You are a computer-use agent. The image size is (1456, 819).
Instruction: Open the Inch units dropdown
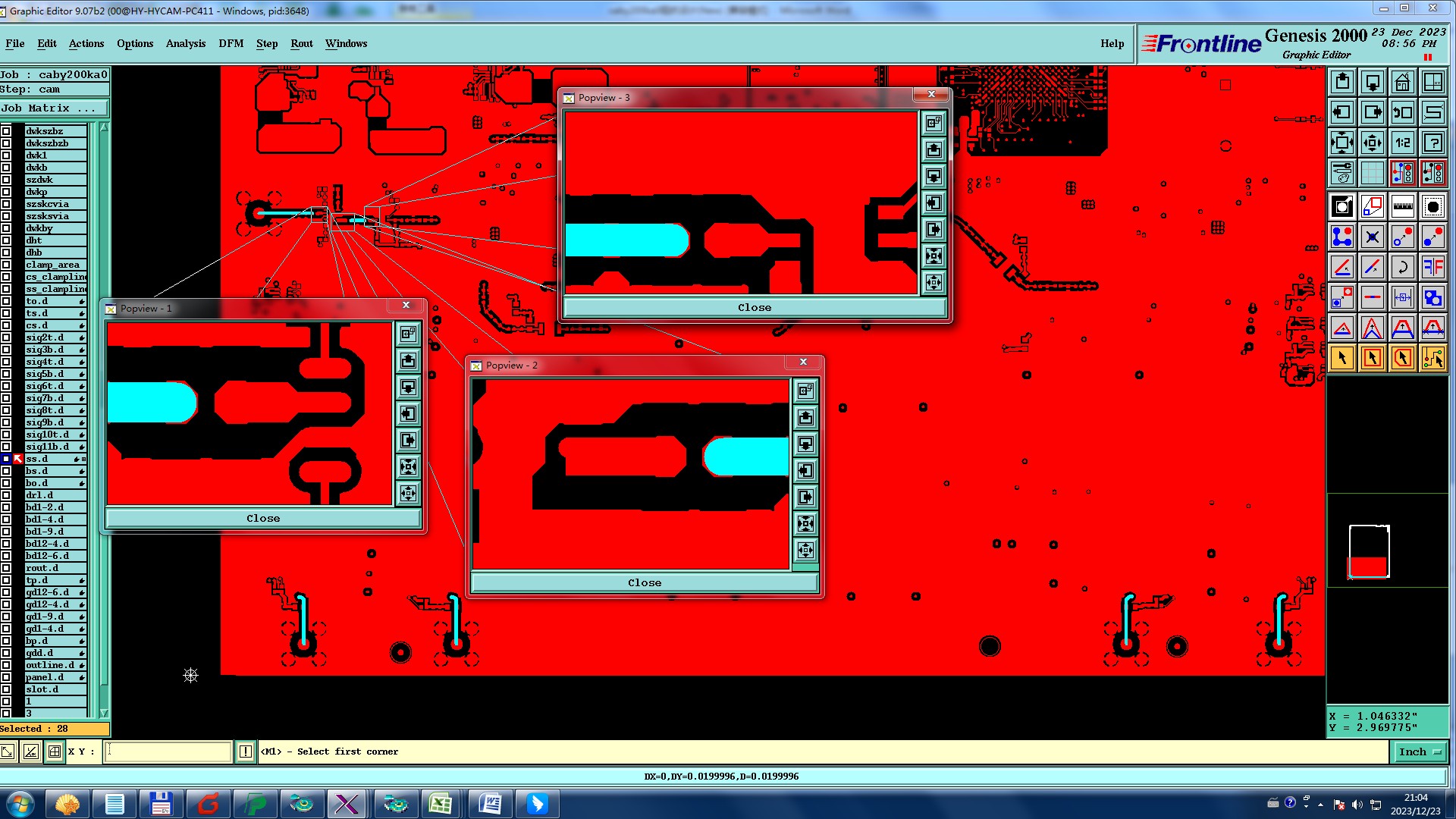click(1419, 752)
